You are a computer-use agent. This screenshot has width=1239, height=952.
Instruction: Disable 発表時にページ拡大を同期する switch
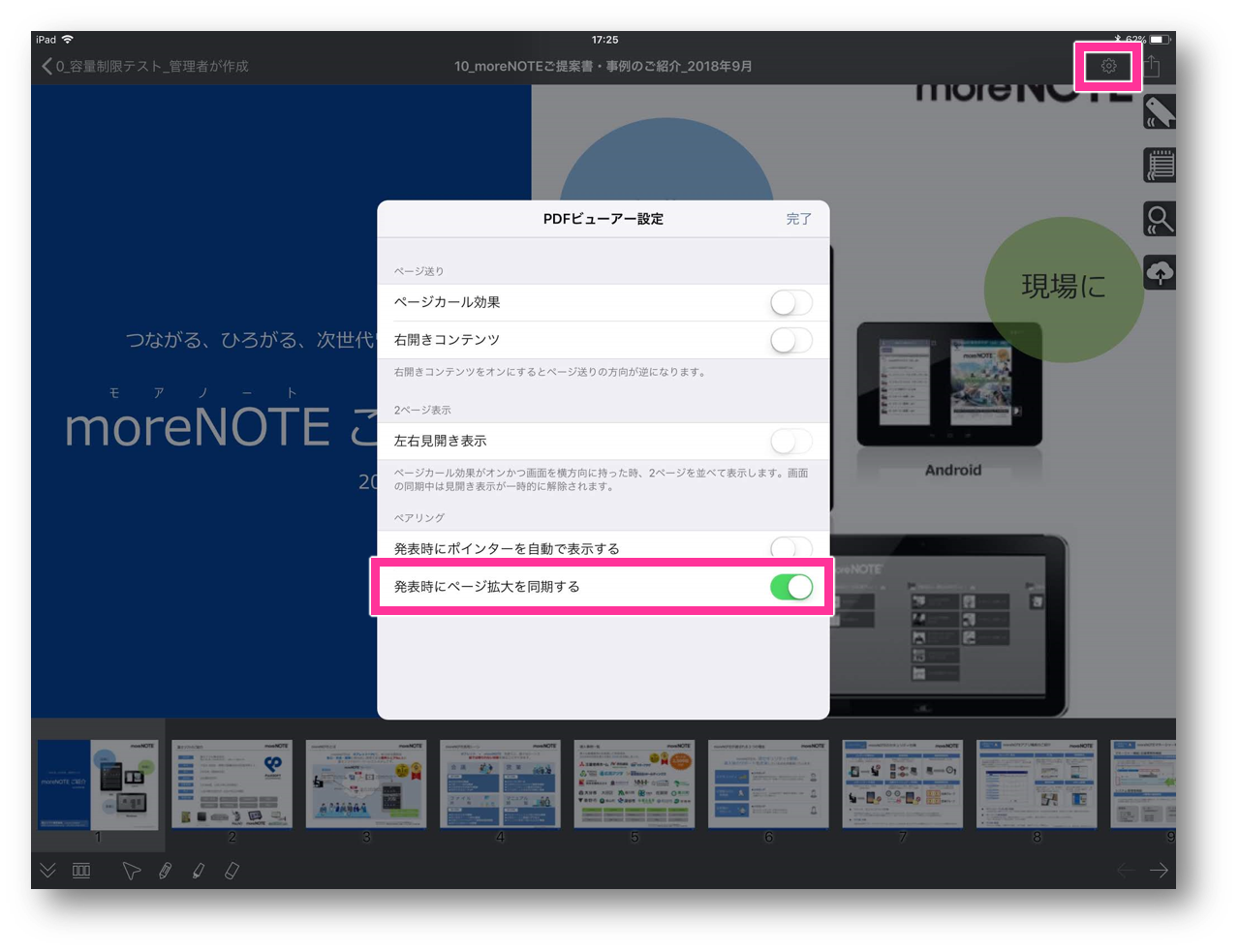tap(791, 587)
